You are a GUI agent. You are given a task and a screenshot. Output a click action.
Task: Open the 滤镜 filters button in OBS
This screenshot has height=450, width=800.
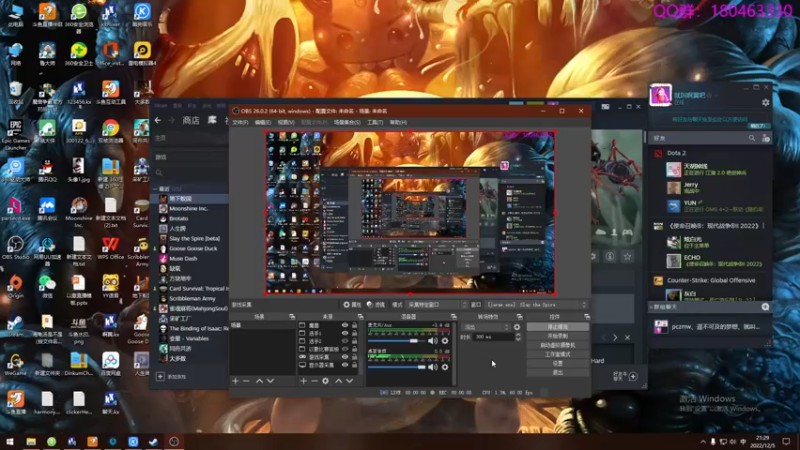pyautogui.click(x=376, y=305)
